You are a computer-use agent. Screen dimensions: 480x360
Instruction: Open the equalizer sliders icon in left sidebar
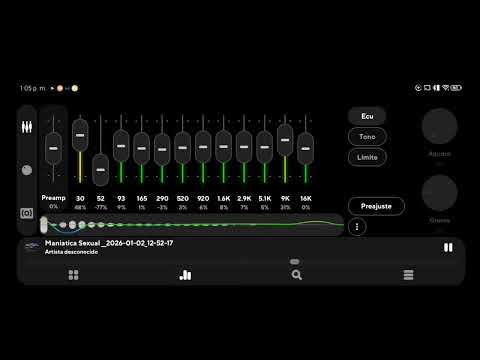[27, 127]
